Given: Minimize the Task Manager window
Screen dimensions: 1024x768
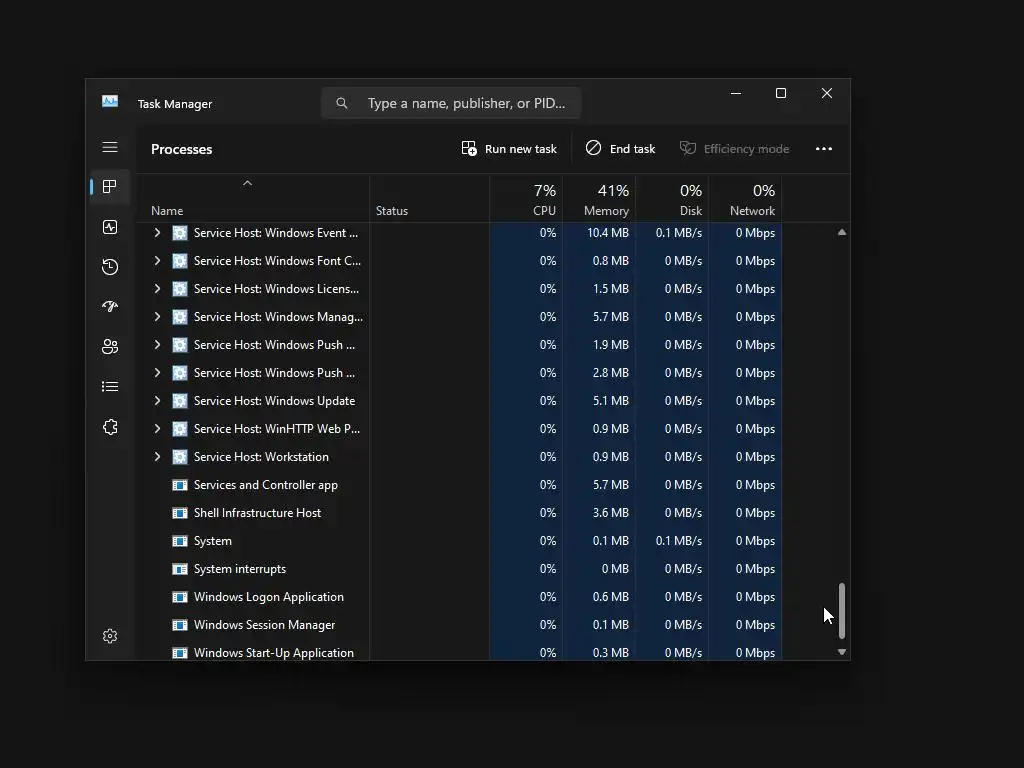Looking at the screenshot, I should click(735, 93).
